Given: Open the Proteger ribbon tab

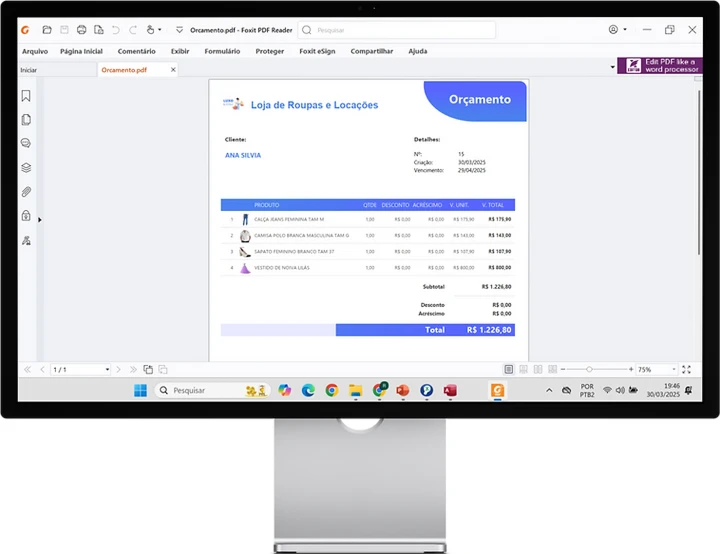Looking at the screenshot, I should click(x=269, y=51).
